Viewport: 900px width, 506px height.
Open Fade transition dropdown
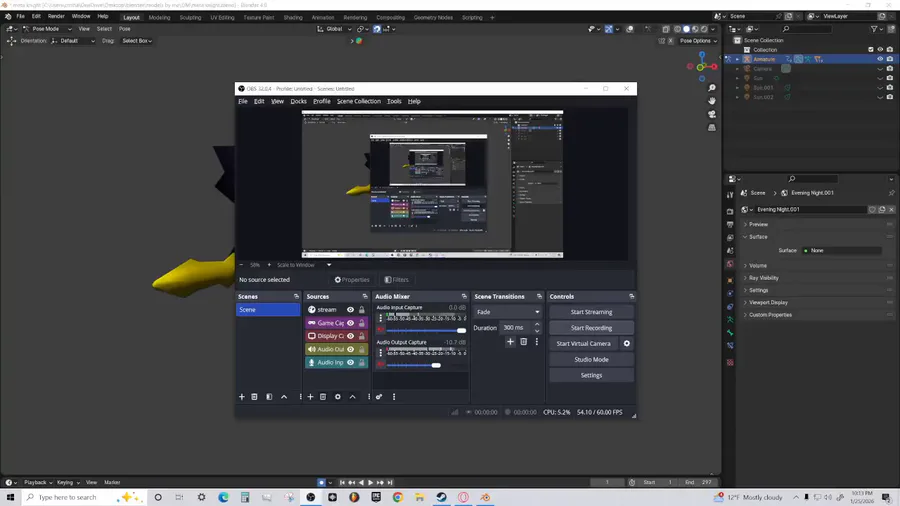point(508,312)
